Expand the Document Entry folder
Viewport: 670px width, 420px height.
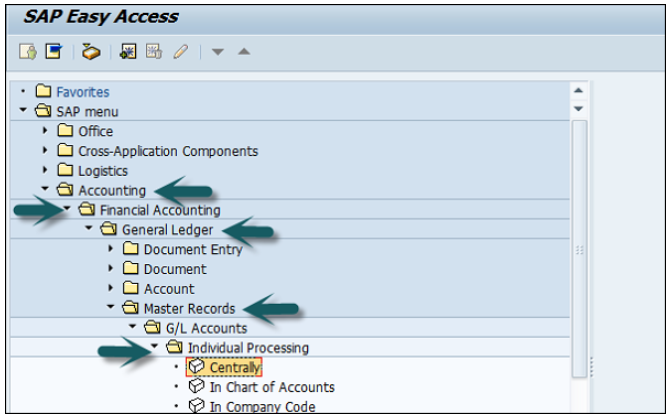click(x=110, y=249)
